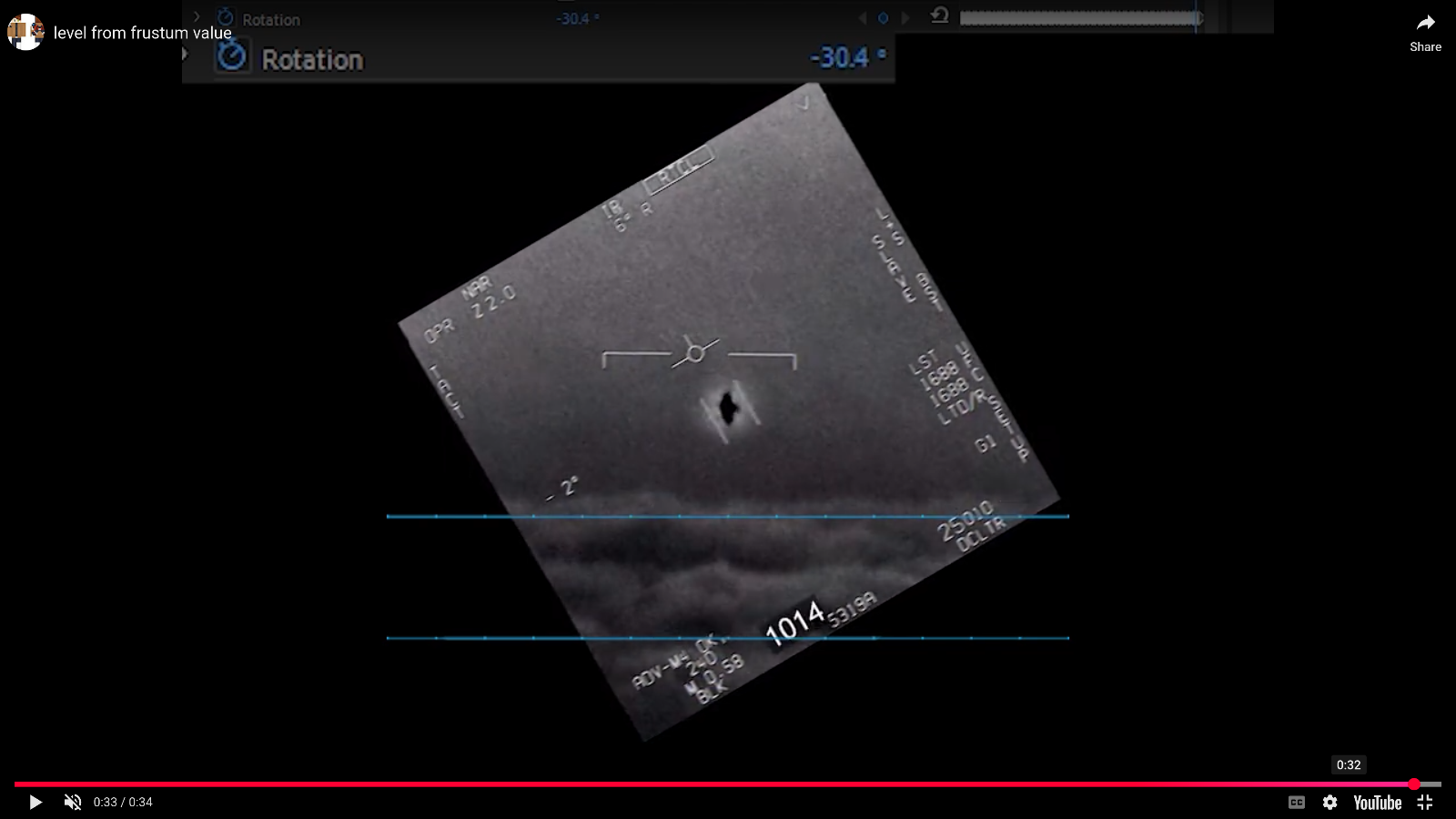Click the small -30.4 value in top row
This screenshot has height=819, width=1456.
[573, 18]
